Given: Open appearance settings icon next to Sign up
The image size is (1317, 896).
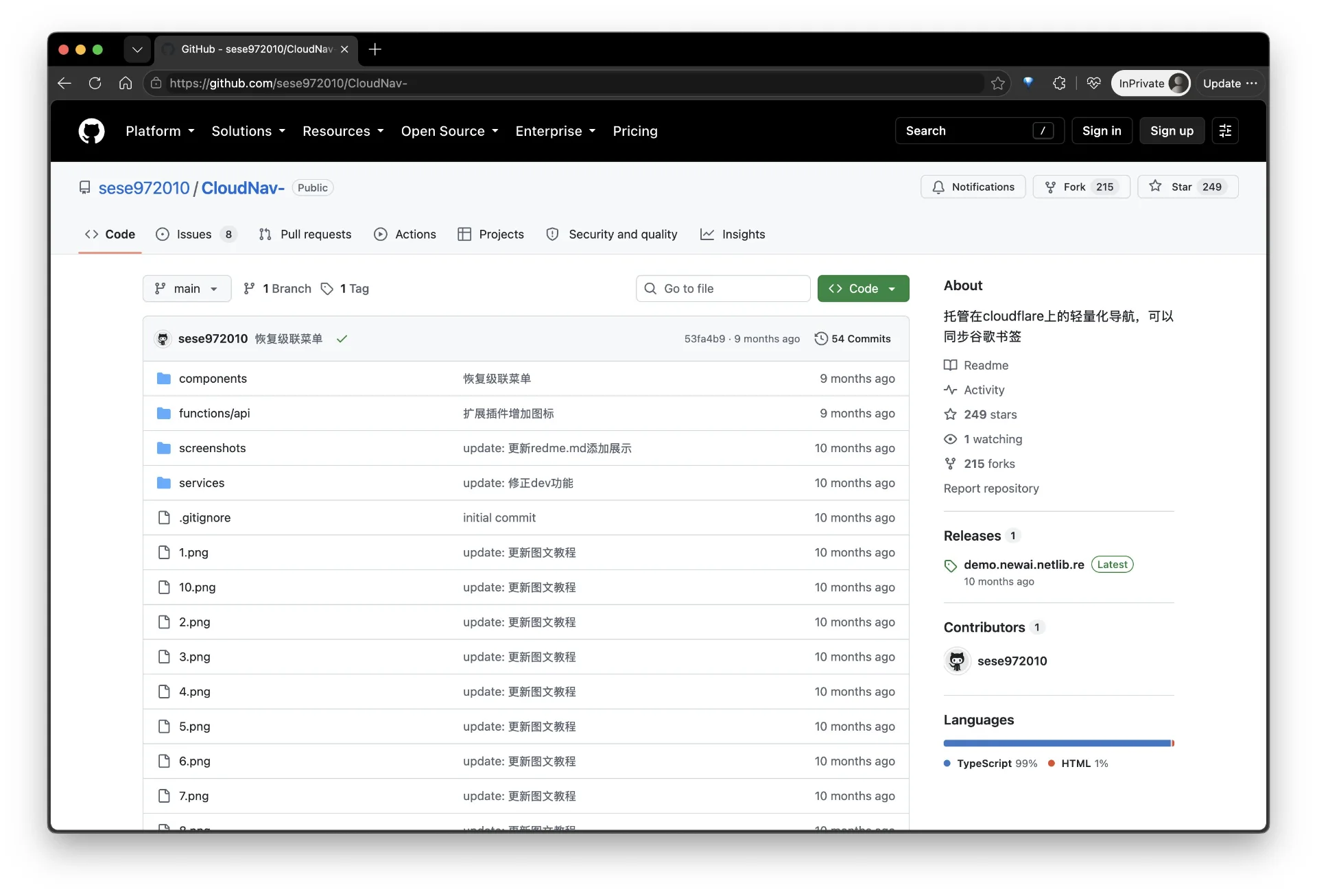Looking at the screenshot, I should click(1225, 131).
